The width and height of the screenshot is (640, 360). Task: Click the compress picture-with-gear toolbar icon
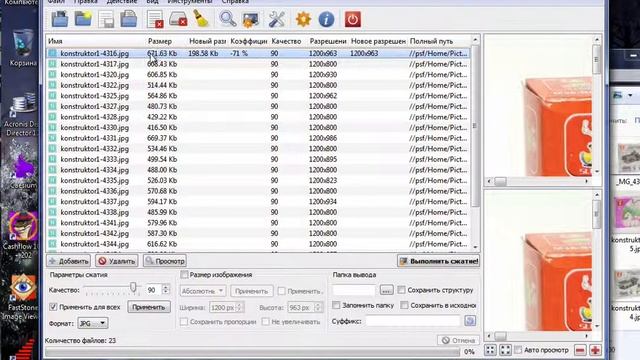coord(250,19)
